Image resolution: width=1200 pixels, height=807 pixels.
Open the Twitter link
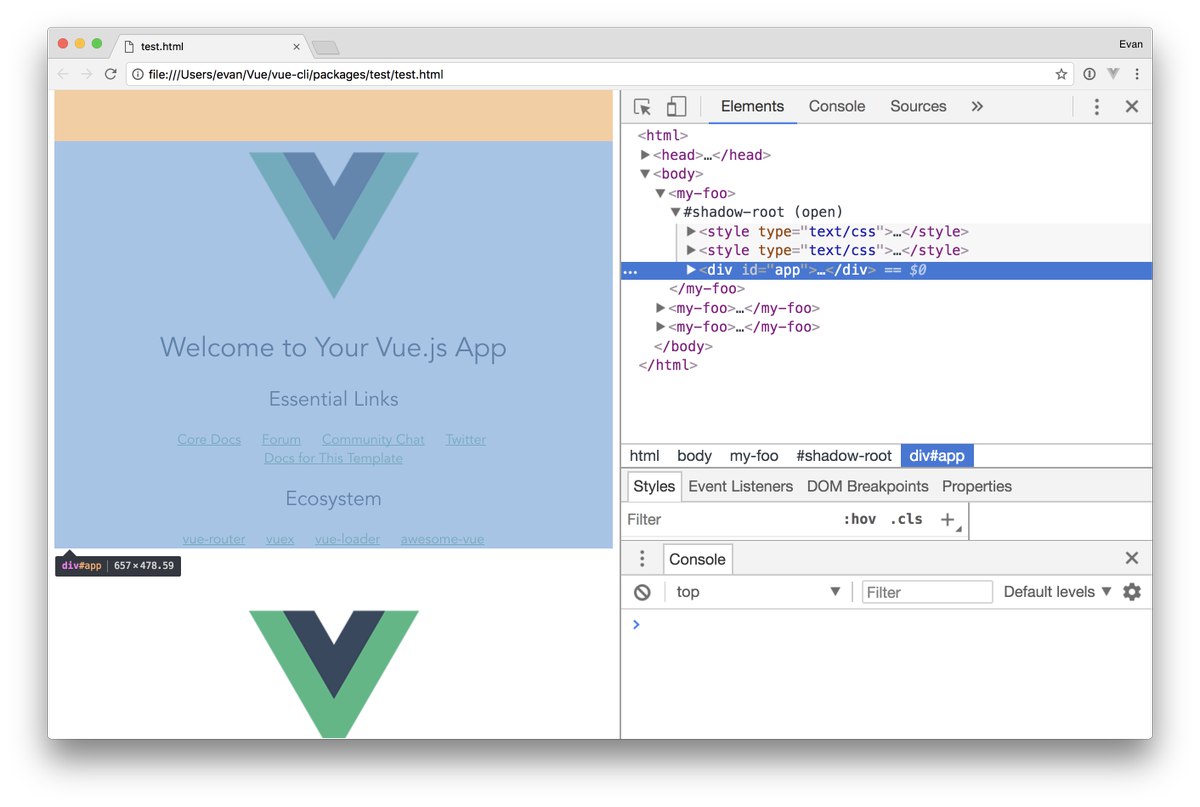click(x=466, y=439)
